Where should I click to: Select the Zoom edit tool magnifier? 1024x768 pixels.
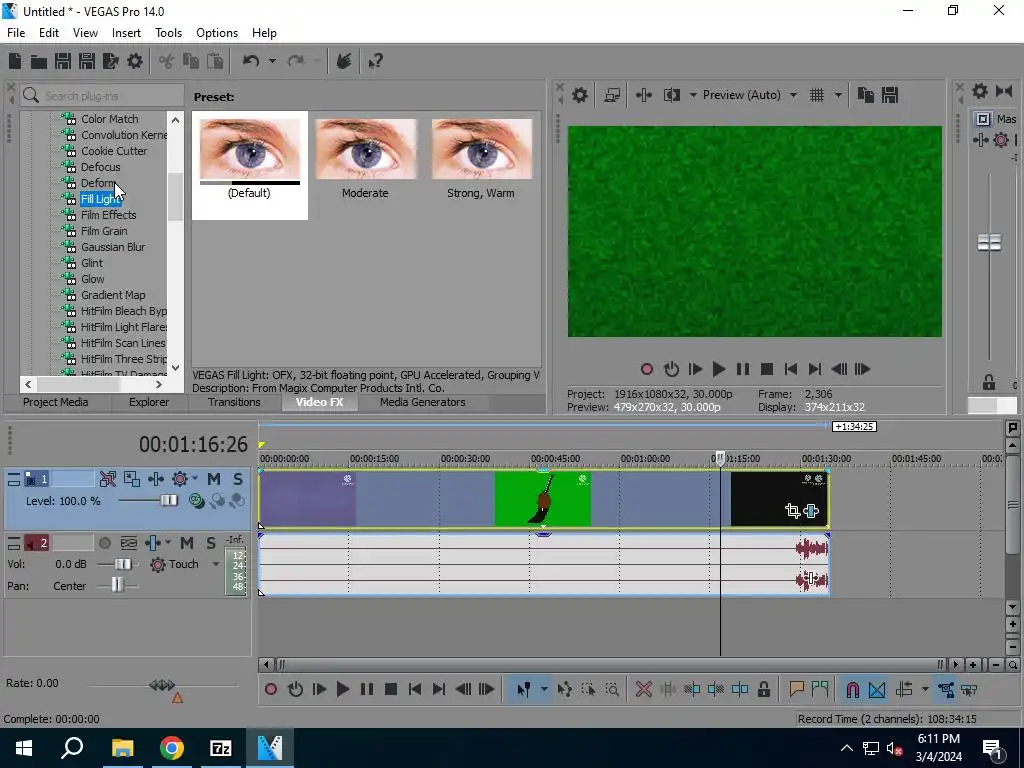point(612,689)
